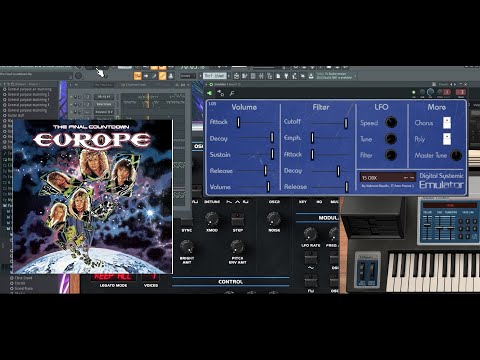Click the next preset arrow in Emulator
The width and height of the screenshot is (480, 360).
[x=412, y=178]
